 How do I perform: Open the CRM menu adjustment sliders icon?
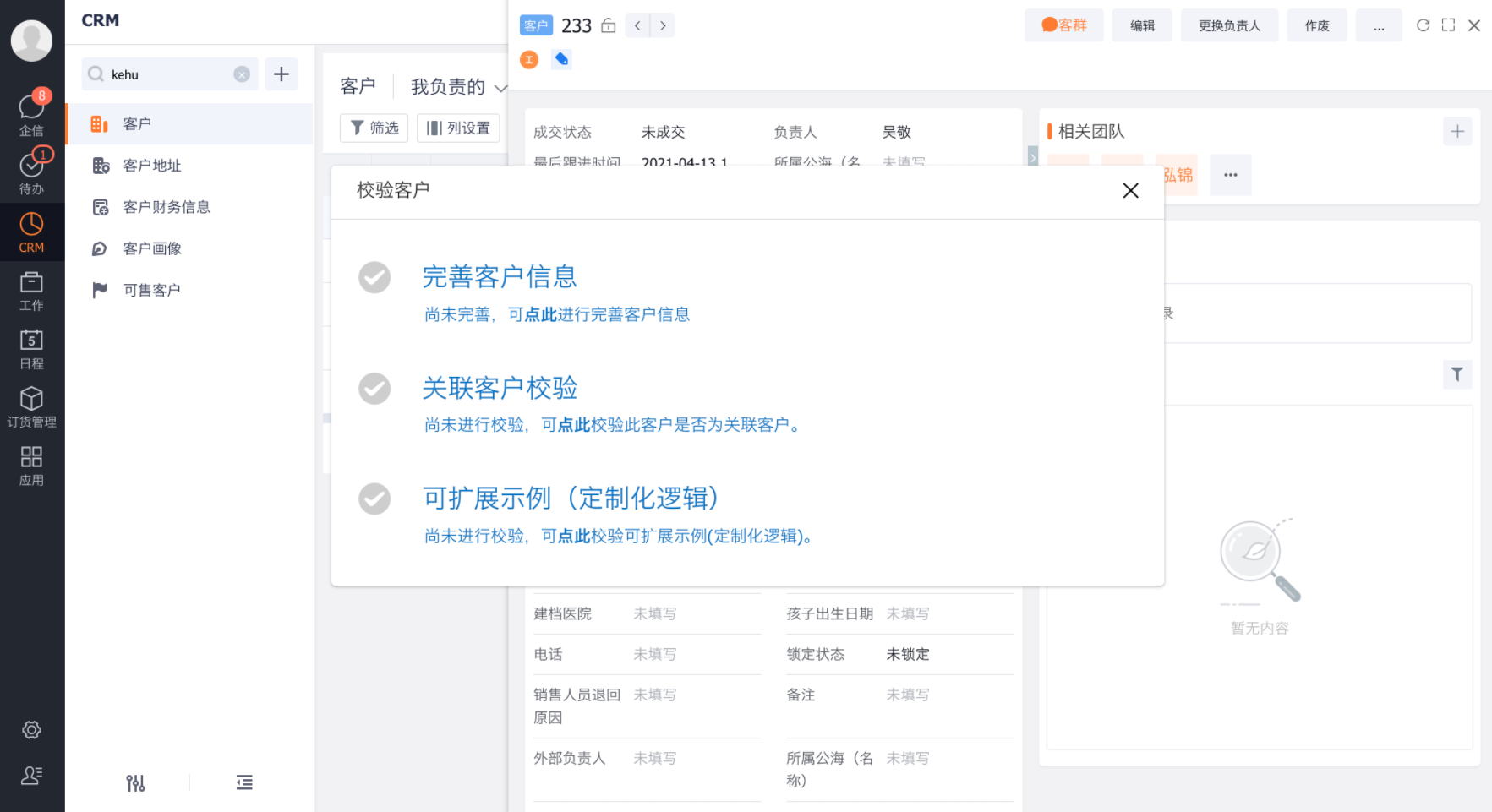(x=135, y=783)
